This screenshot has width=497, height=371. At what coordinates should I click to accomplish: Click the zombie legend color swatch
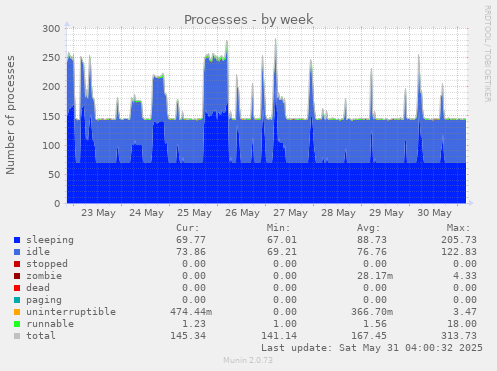coord(17,276)
